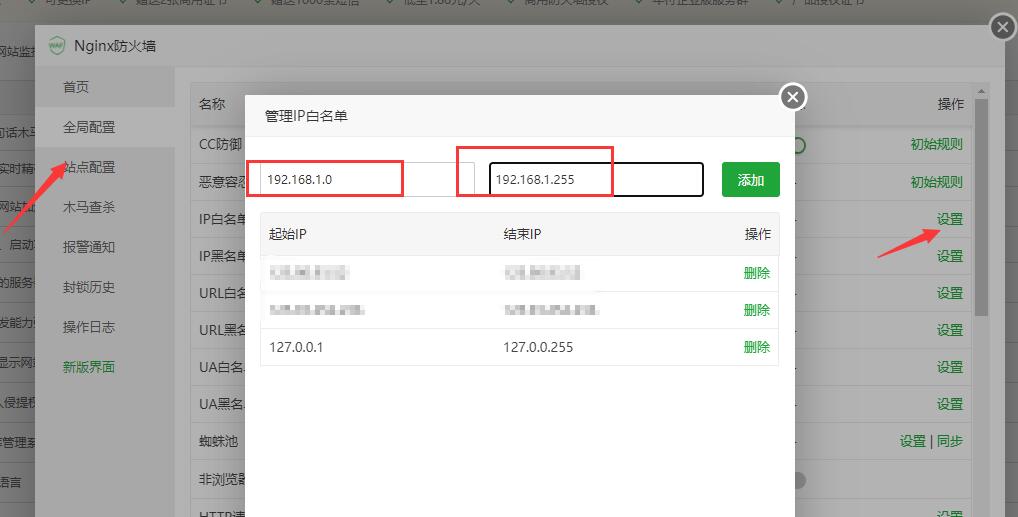Click 初始规则 for CC防御 row

click(x=936, y=144)
